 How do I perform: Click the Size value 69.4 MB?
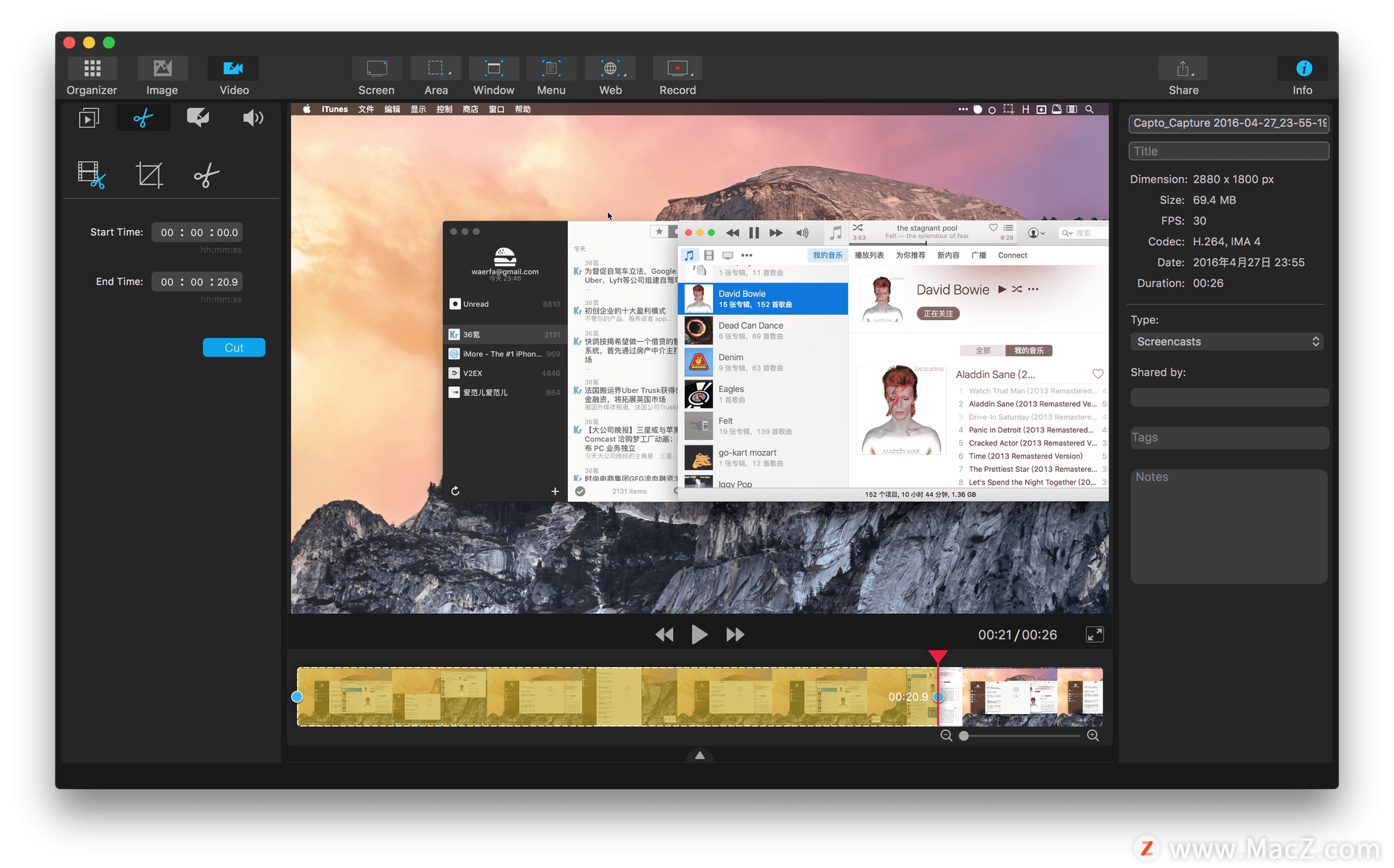click(x=1214, y=200)
